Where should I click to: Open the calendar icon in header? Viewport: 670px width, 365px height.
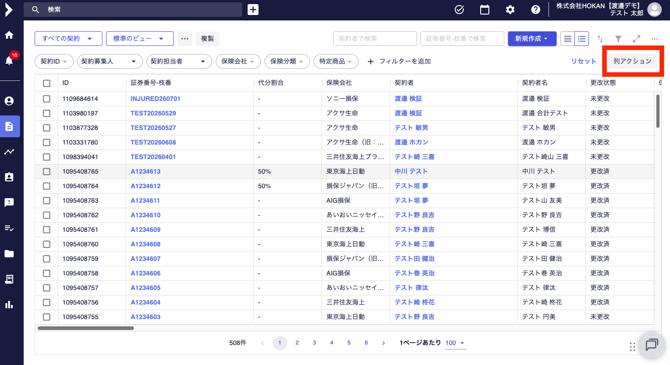click(485, 9)
